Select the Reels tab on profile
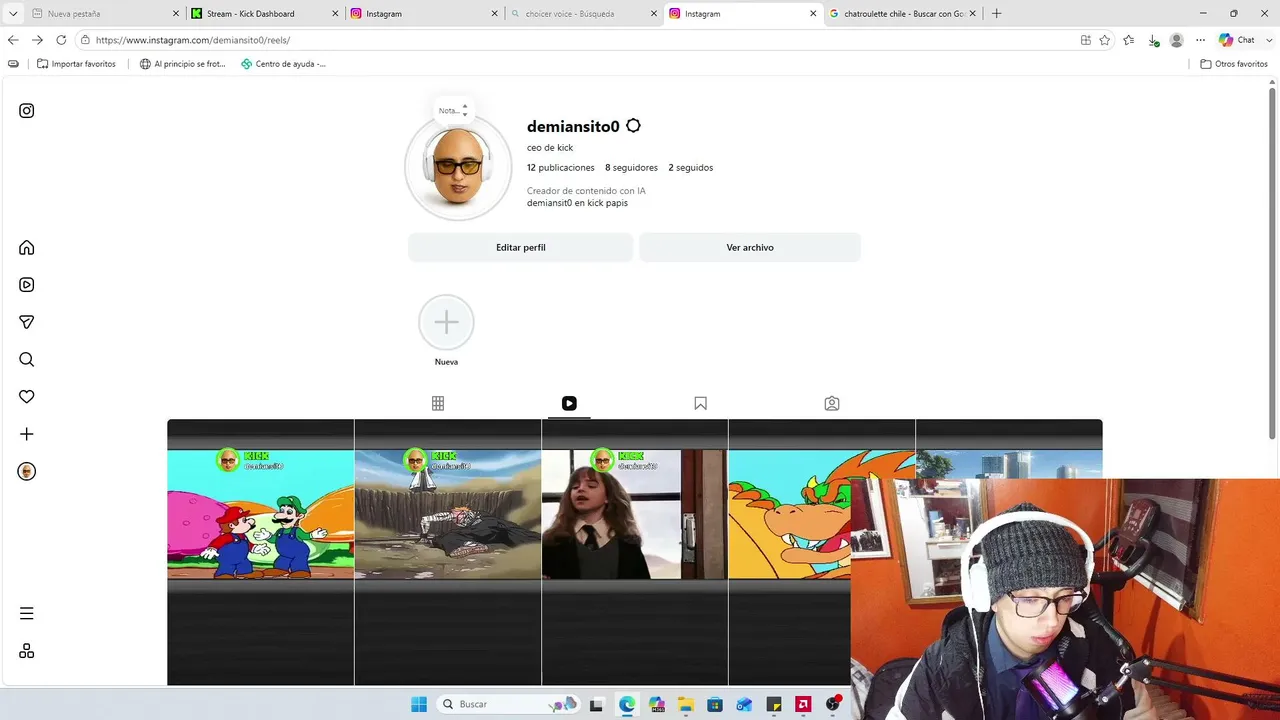This screenshot has width=1280, height=720. click(x=569, y=404)
